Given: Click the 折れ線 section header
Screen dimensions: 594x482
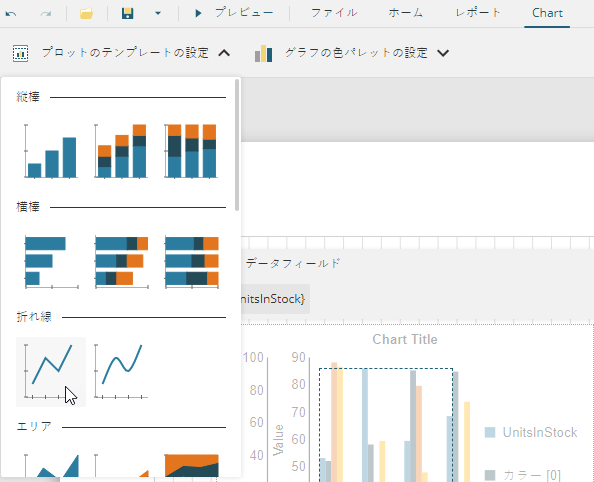Looking at the screenshot, I should pyautogui.click(x=34, y=317).
